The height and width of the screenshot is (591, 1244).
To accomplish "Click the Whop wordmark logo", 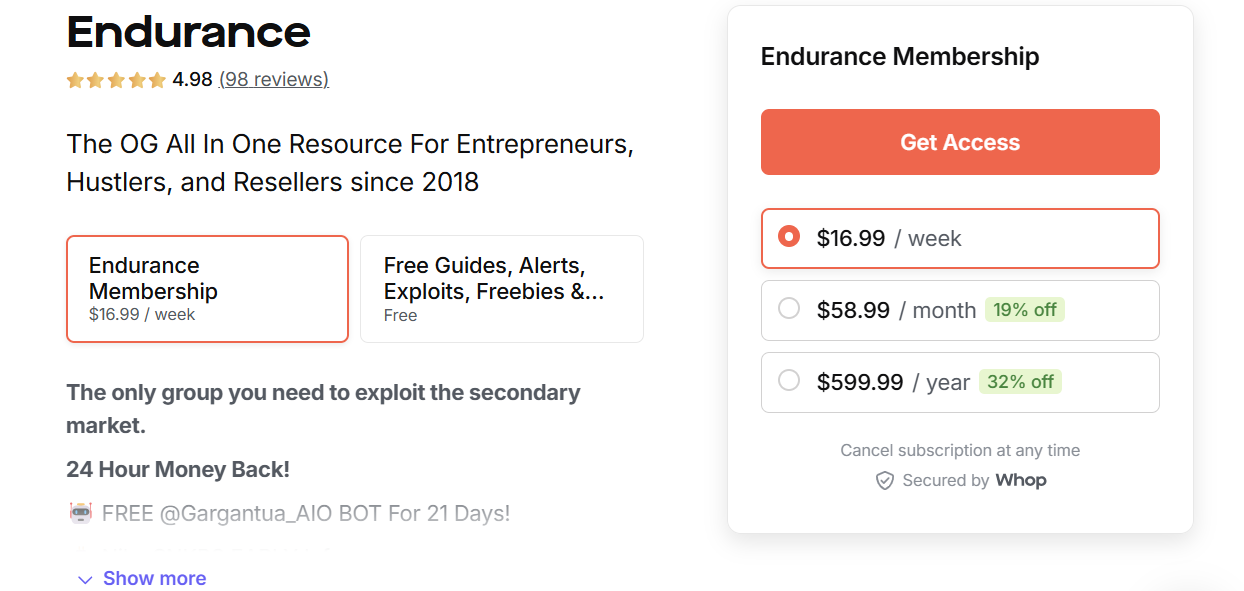I will click(x=1021, y=480).
